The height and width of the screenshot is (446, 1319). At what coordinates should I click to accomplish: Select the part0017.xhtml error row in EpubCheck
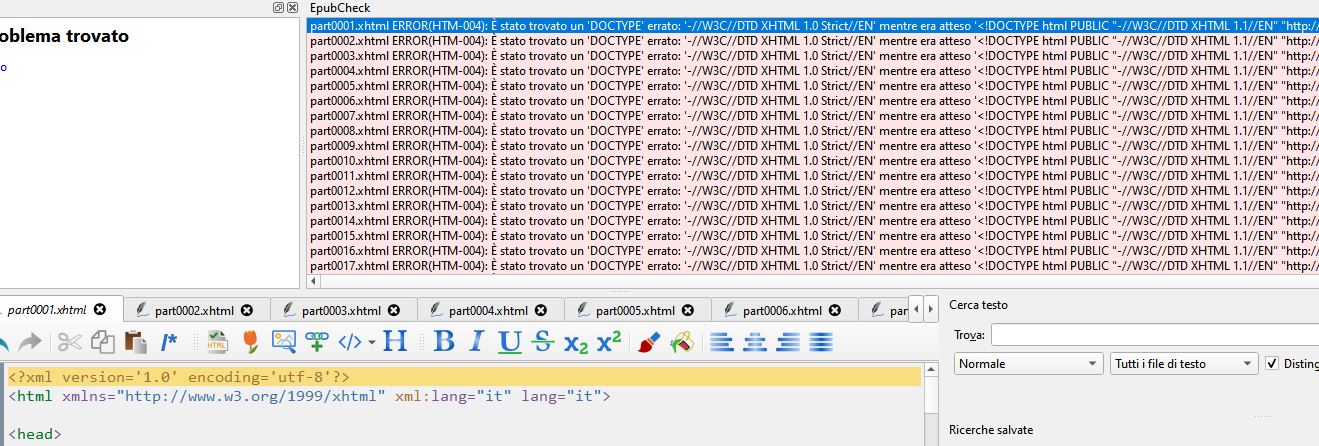tap(812, 266)
